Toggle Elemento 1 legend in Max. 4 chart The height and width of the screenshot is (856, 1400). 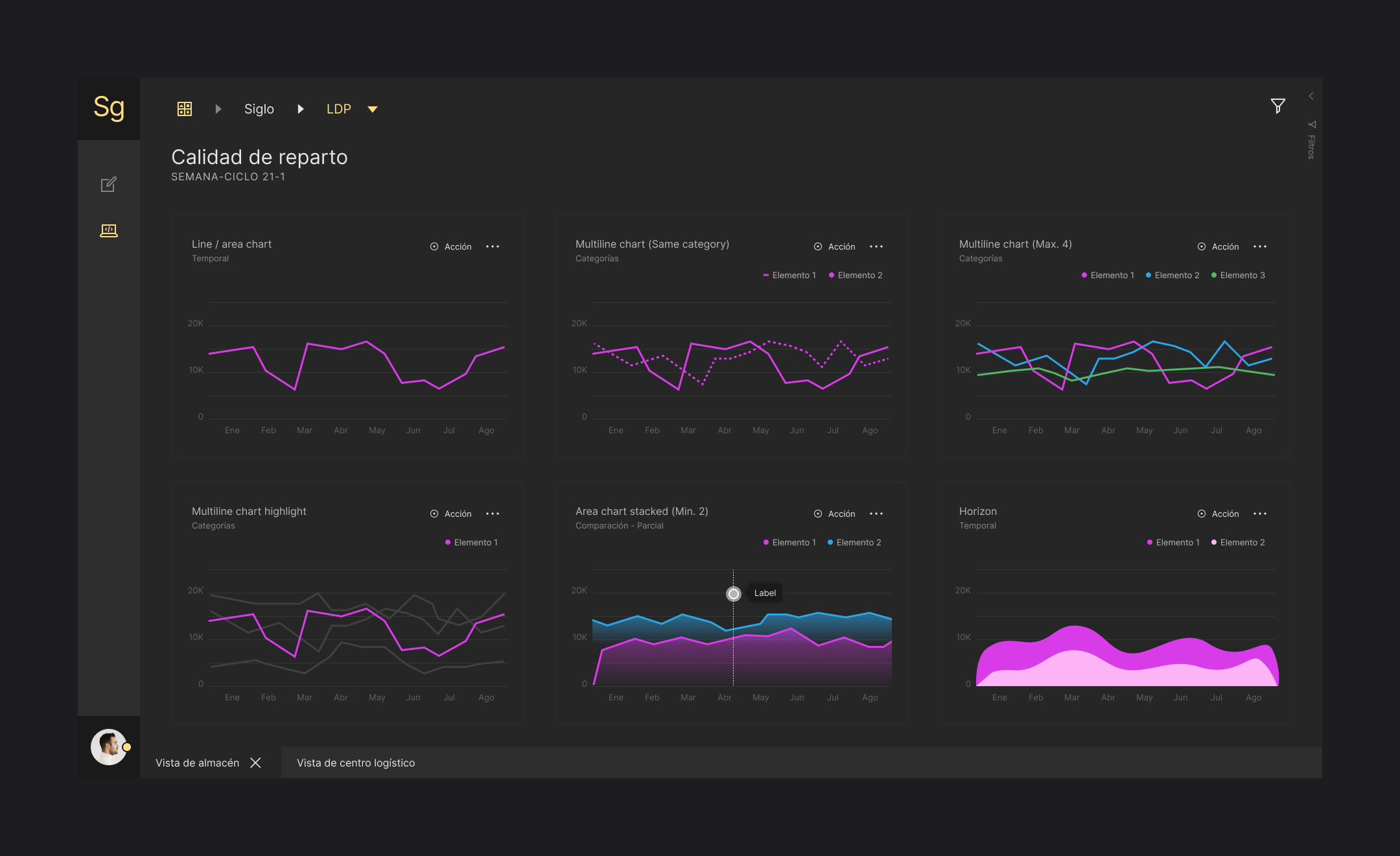[1108, 275]
